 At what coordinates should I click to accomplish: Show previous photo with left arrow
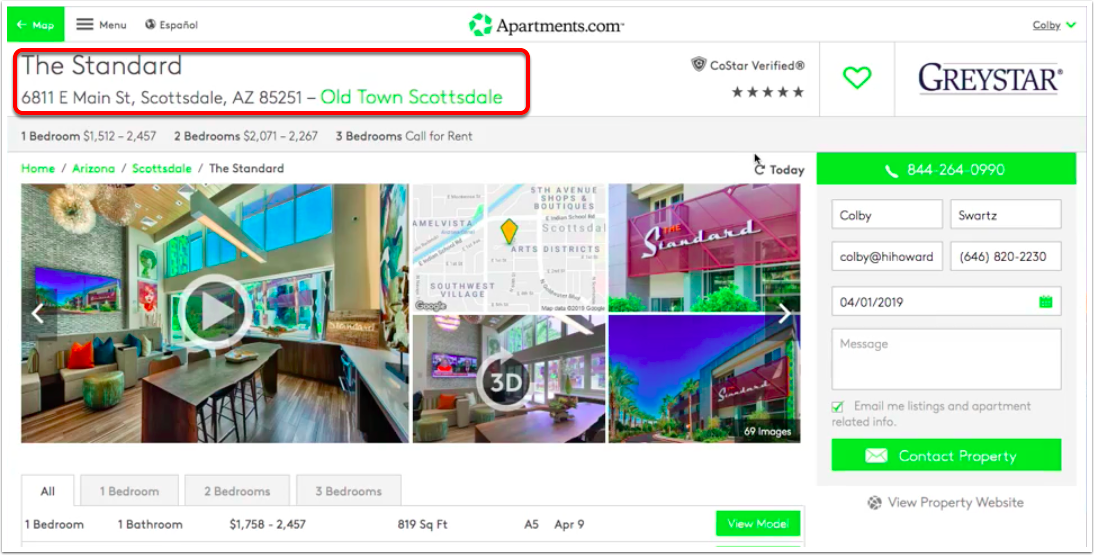pos(38,313)
